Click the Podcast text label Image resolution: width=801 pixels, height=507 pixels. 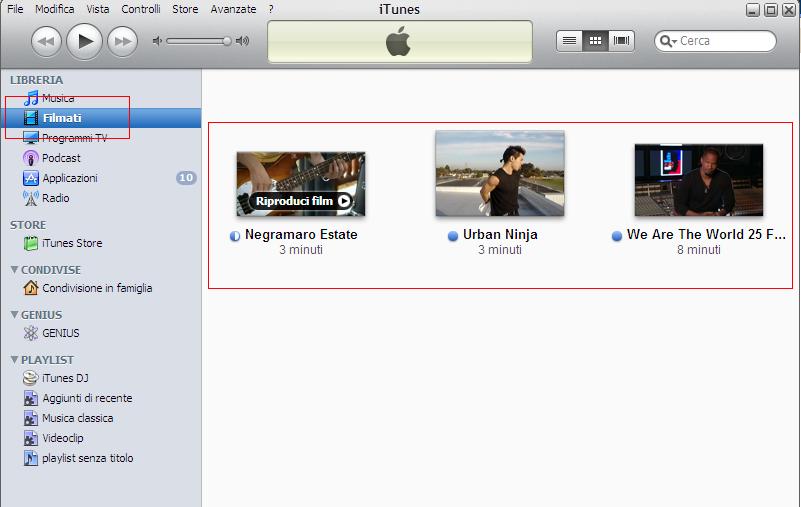pos(61,158)
